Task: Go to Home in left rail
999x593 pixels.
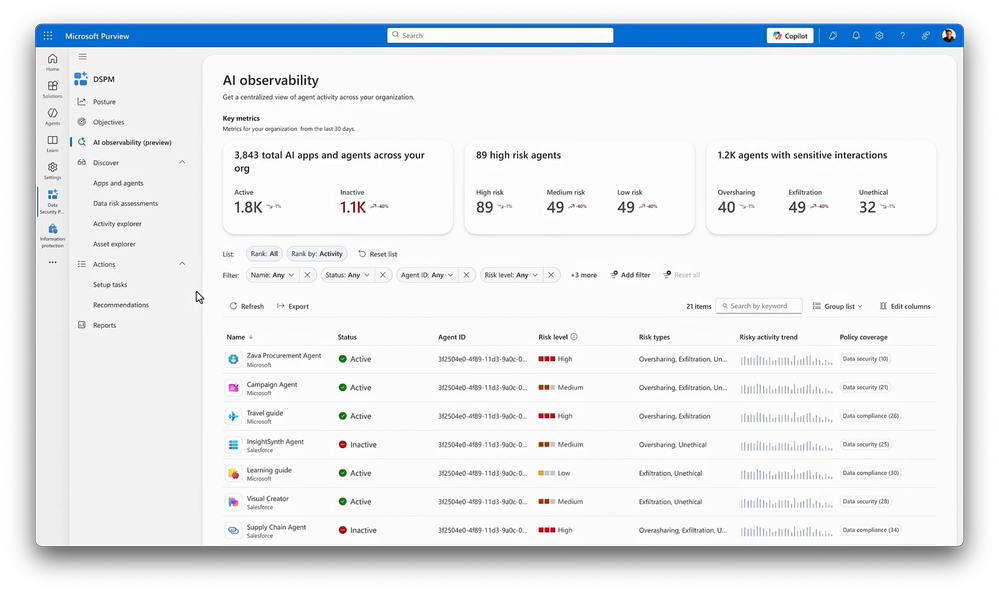Action: pyautogui.click(x=52, y=62)
